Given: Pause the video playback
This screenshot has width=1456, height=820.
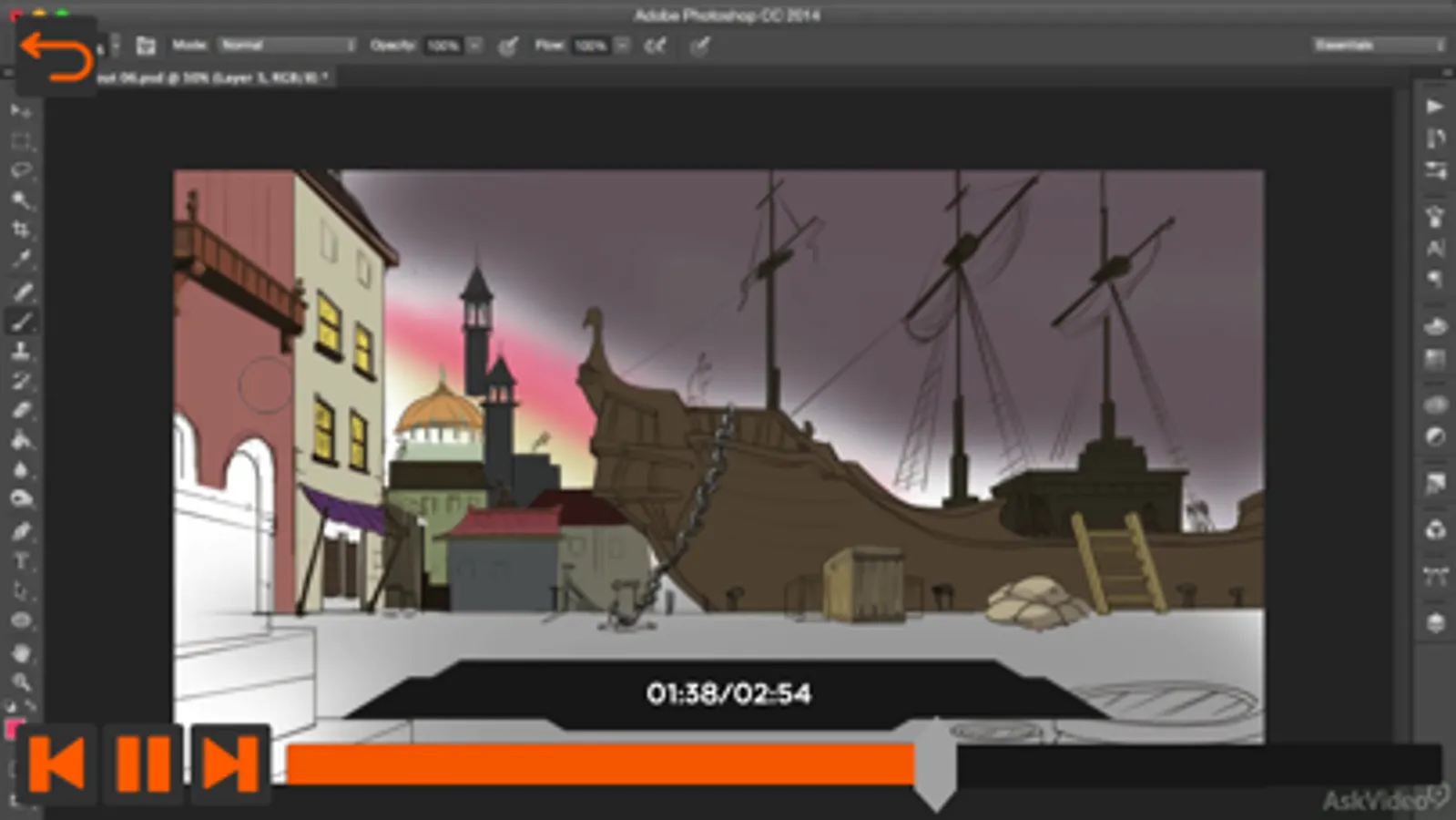Looking at the screenshot, I should pyautogui.click(x=143, y=764).
